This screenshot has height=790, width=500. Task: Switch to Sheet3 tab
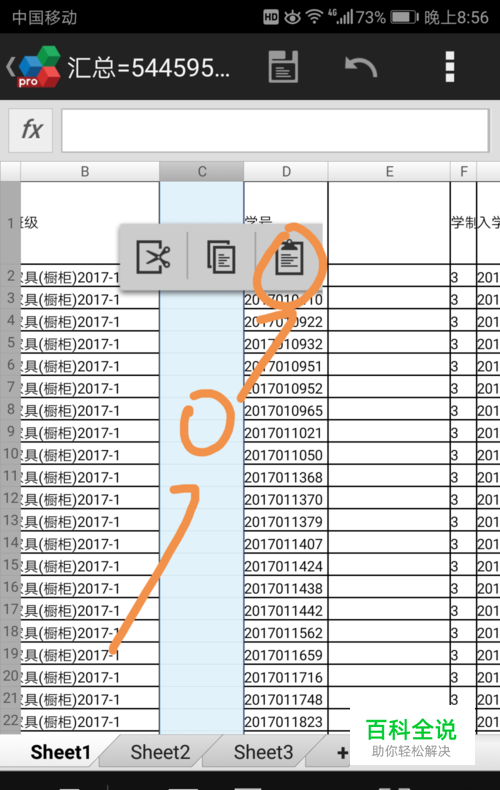click(x=263, y=752)
